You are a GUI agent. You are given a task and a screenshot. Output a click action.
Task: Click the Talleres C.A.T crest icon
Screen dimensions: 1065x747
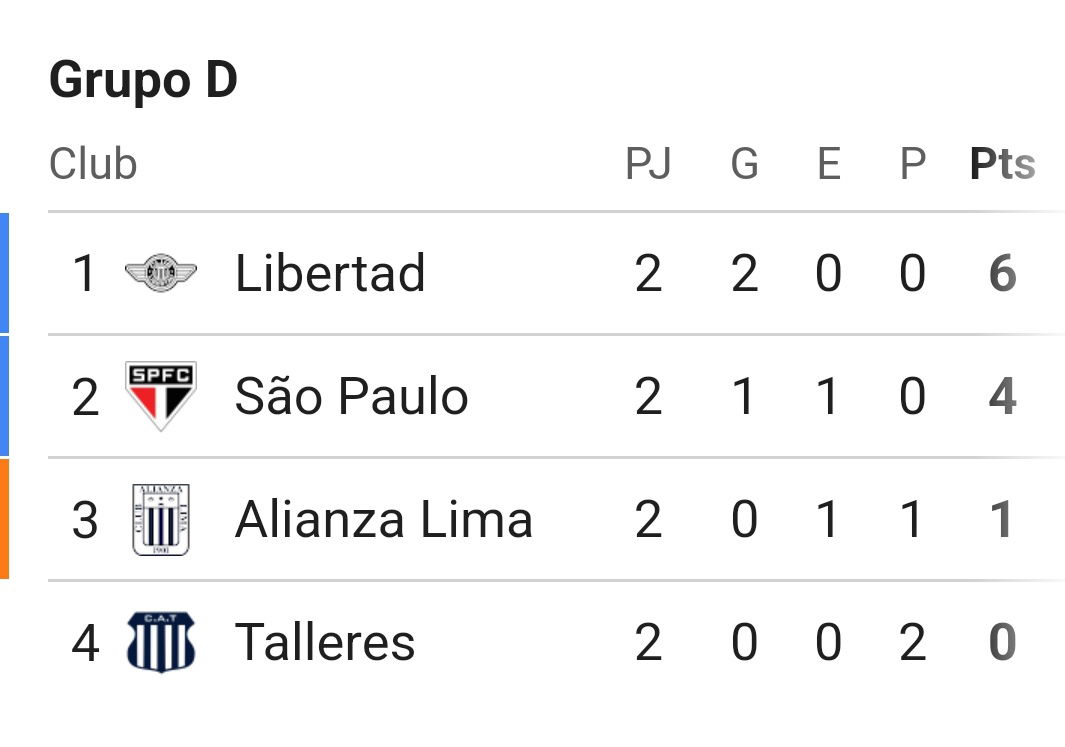161,642
